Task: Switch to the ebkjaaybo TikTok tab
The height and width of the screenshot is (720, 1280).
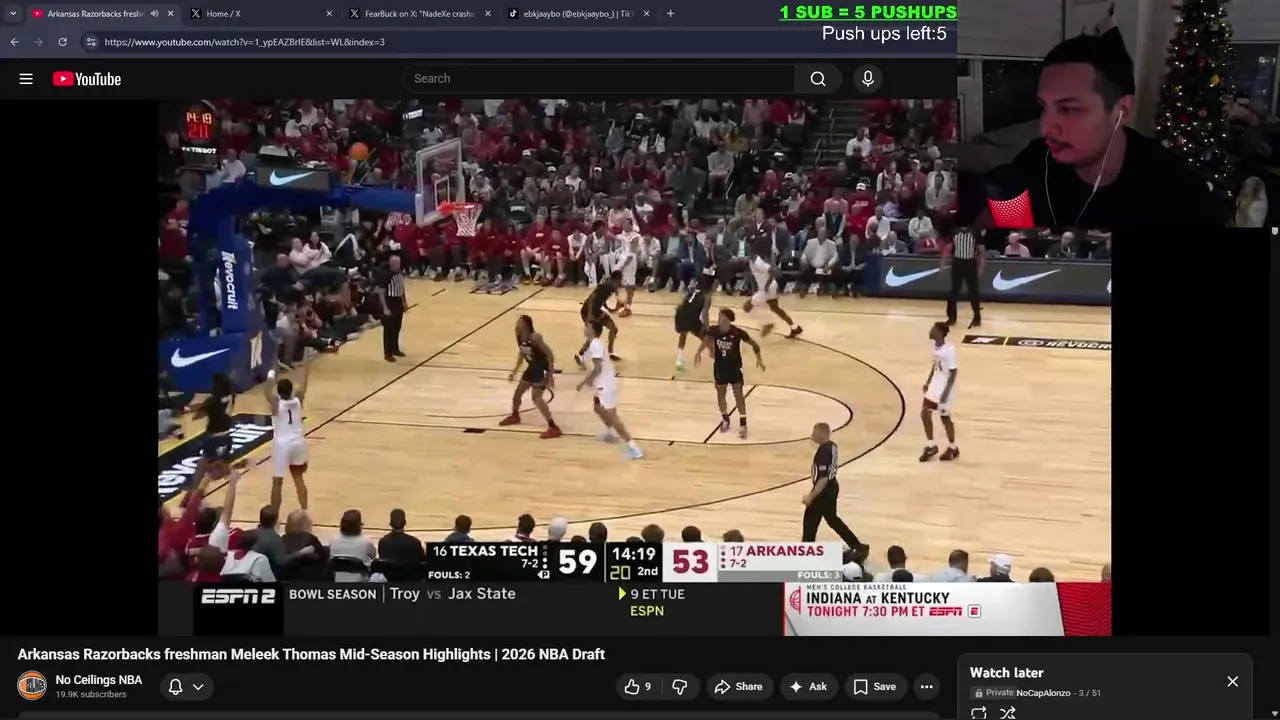Action: (x=578, y=14)
